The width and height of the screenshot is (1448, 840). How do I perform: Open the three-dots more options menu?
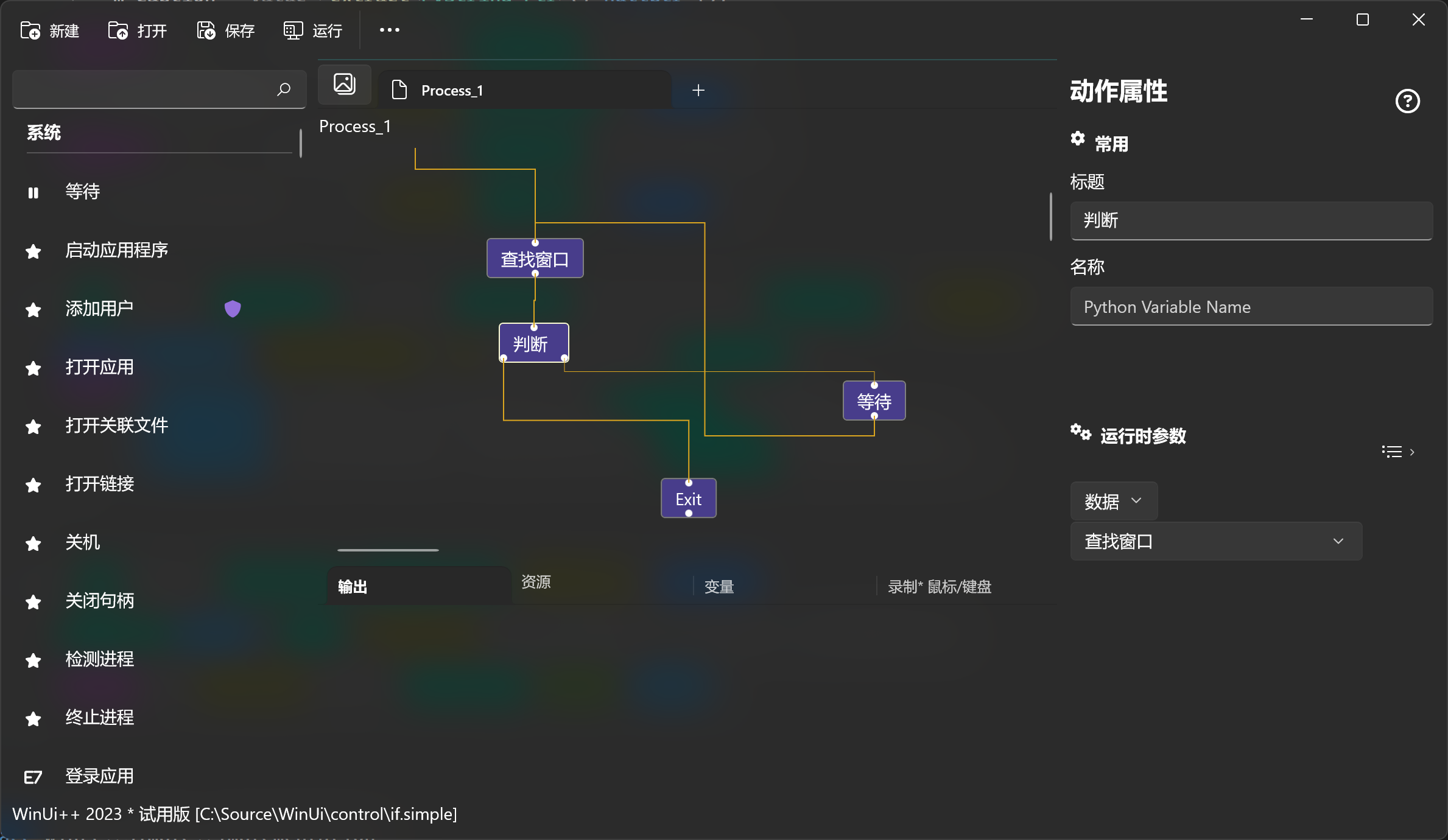point(389,30)
